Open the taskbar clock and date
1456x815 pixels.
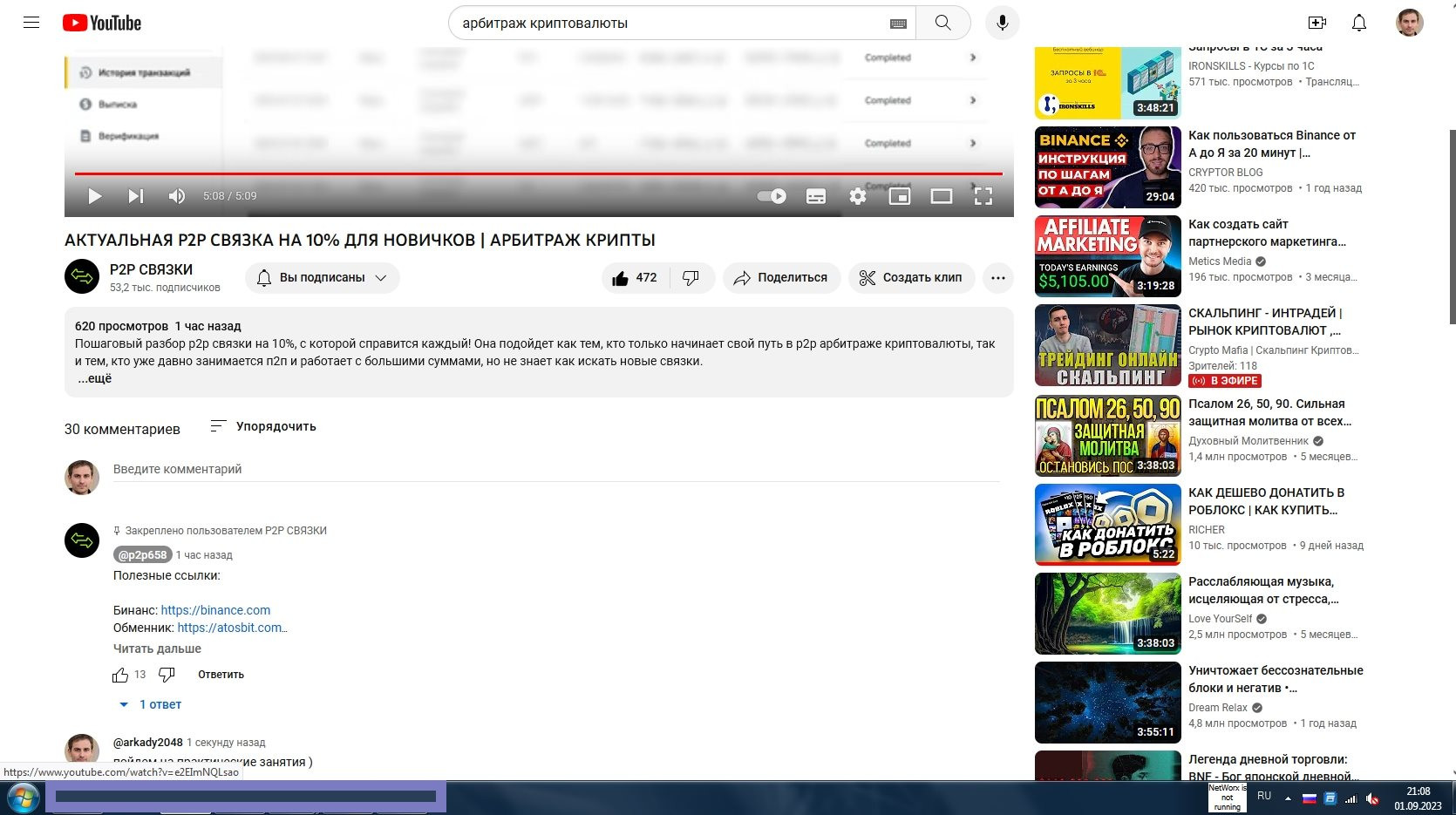(x=1418, y=798)
